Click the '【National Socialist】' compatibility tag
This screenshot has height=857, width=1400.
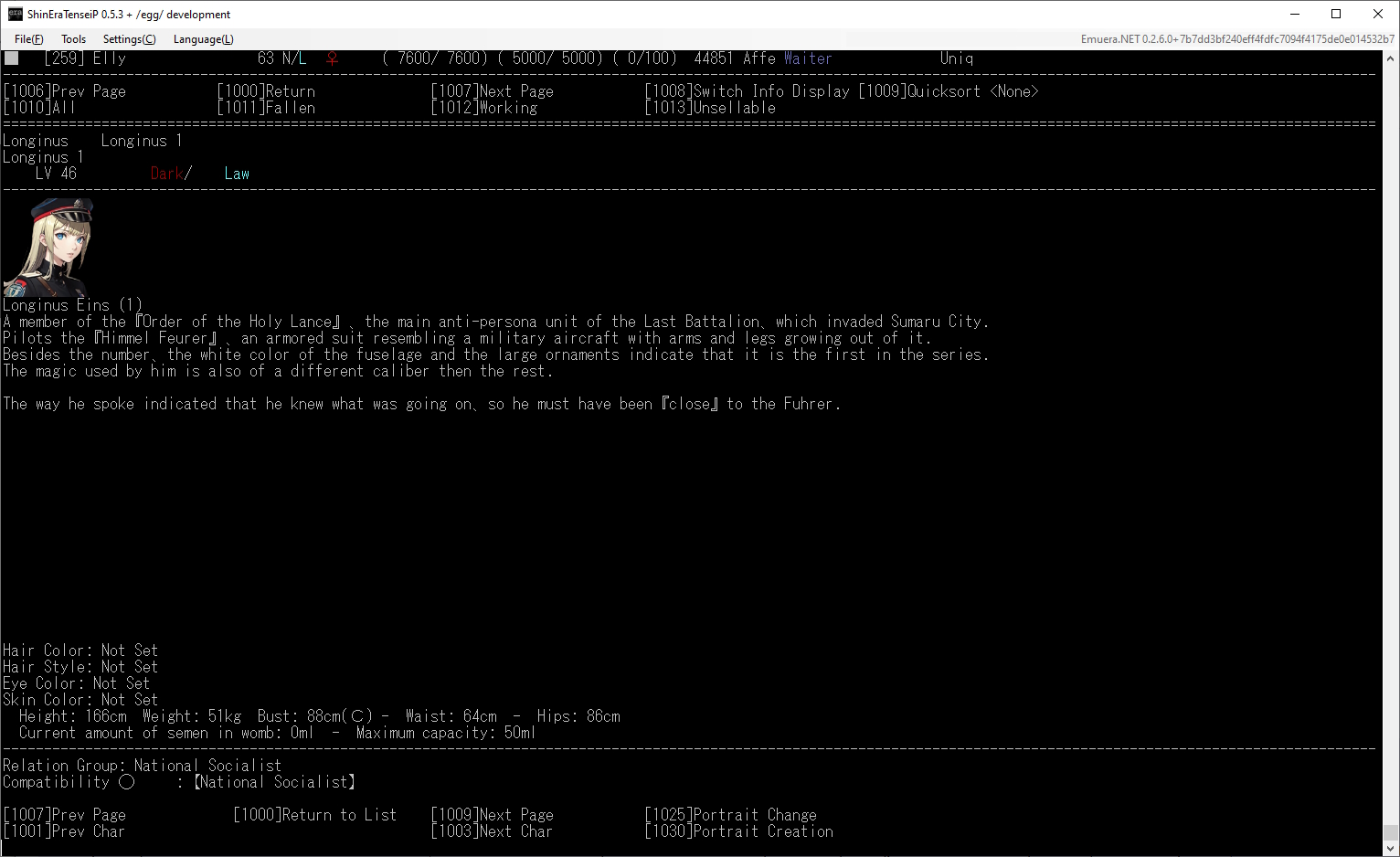coord(274,782)
